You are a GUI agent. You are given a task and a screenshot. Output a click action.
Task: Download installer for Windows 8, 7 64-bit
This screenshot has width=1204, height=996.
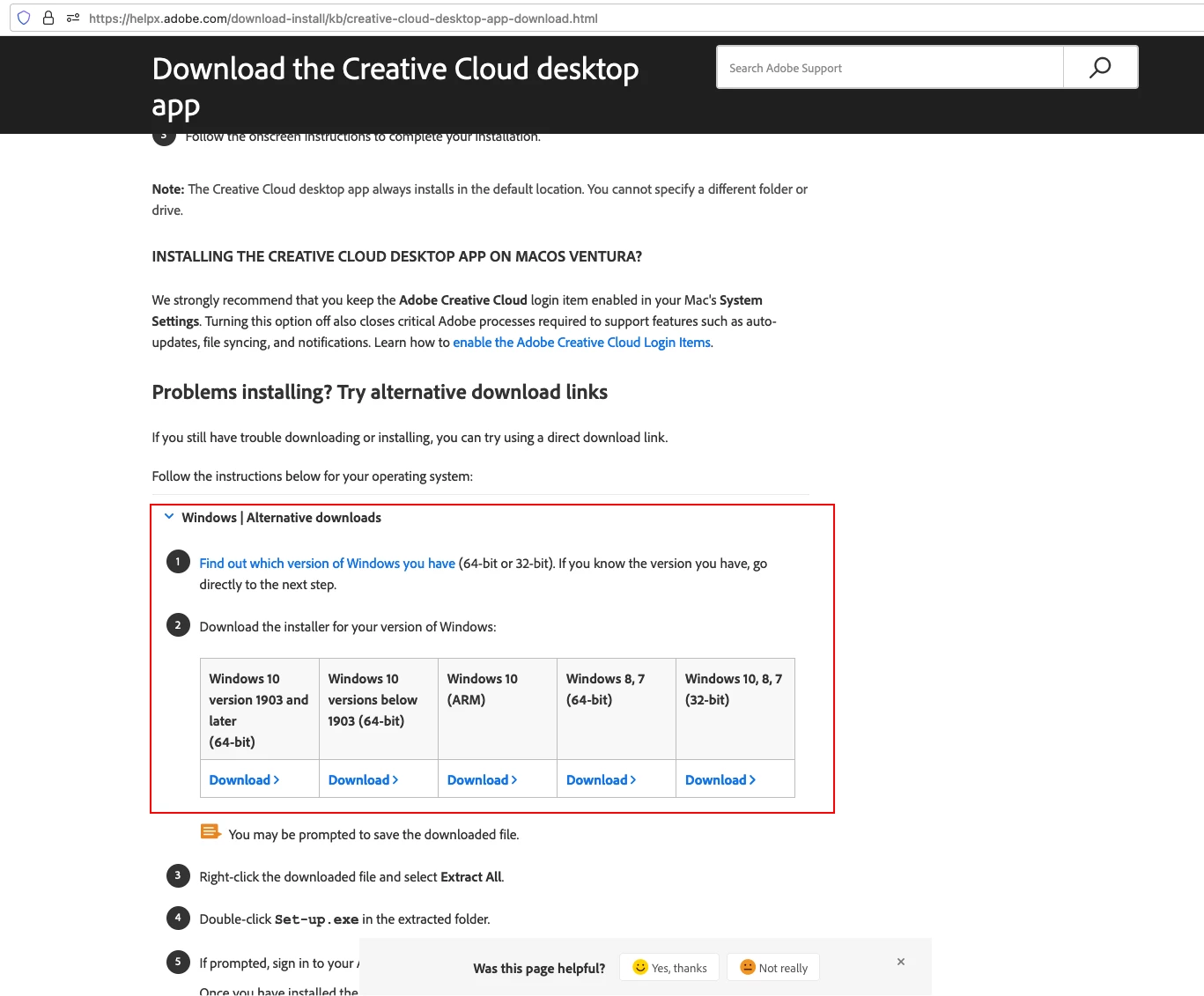(x=601, y=780)
